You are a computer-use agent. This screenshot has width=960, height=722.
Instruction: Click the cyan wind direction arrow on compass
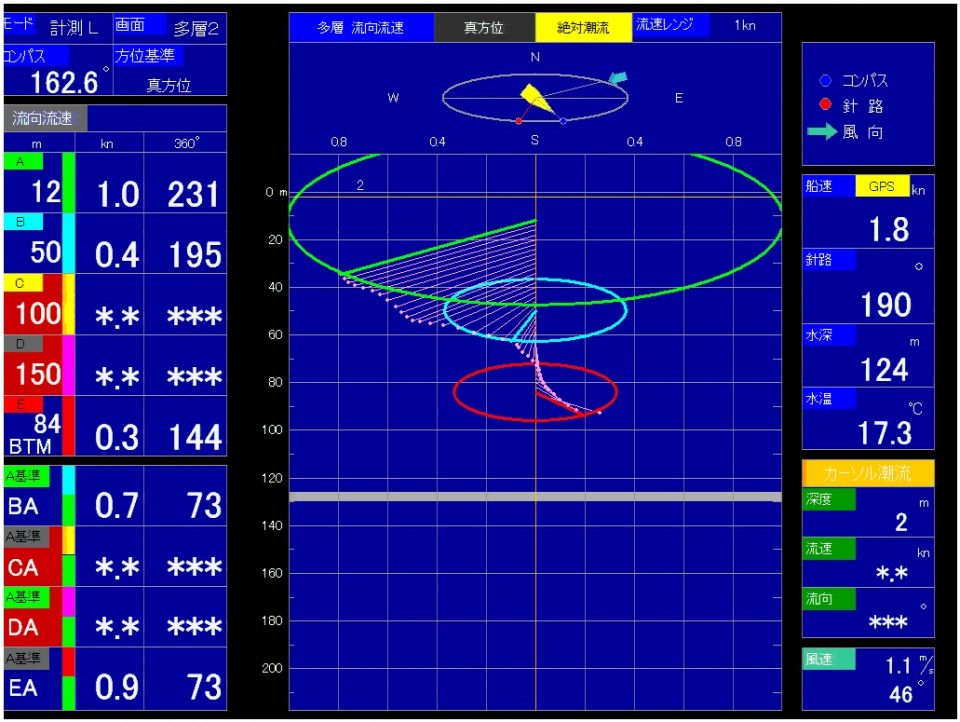click(618, 78)
